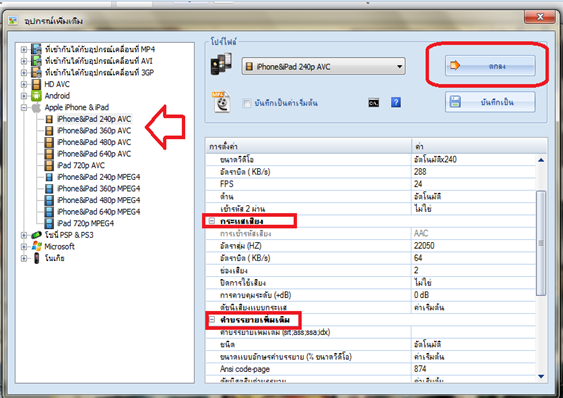Expand the 3GP mobile device tree node
This screenshot has height=398, width=563.
[24, 73]
